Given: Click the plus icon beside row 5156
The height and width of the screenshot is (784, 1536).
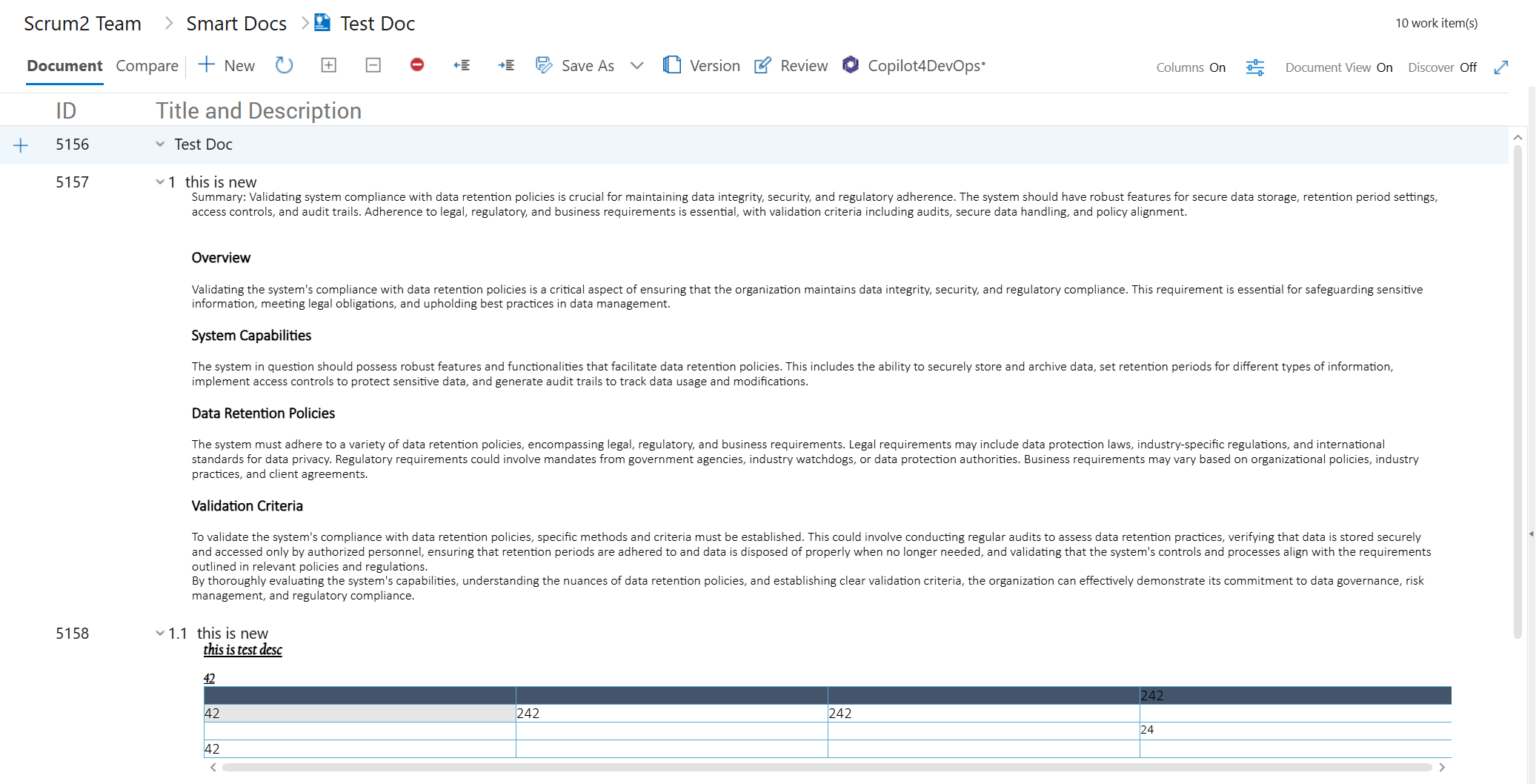Looking at the screenshot, I should (x=21, y=144).
